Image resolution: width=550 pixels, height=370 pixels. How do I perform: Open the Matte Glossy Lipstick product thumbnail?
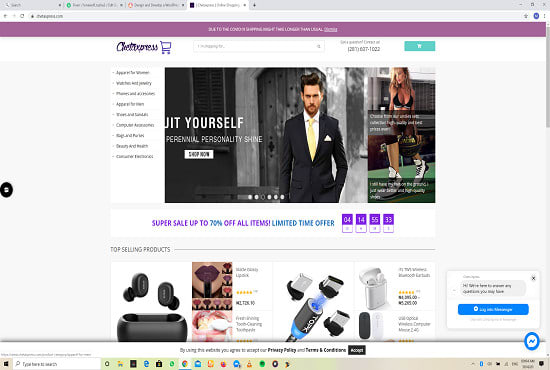tap(212, 286)
